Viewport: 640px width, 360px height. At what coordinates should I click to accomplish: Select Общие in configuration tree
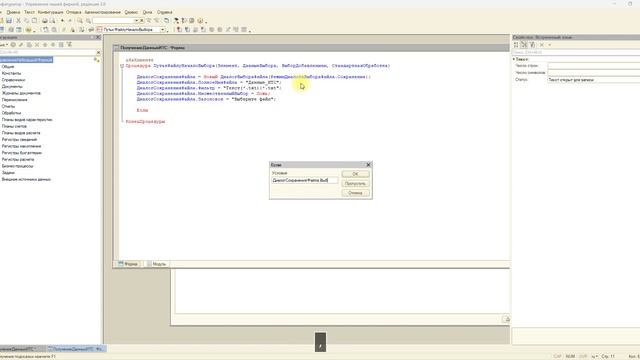pyautogui.click(x=8, y=67)
